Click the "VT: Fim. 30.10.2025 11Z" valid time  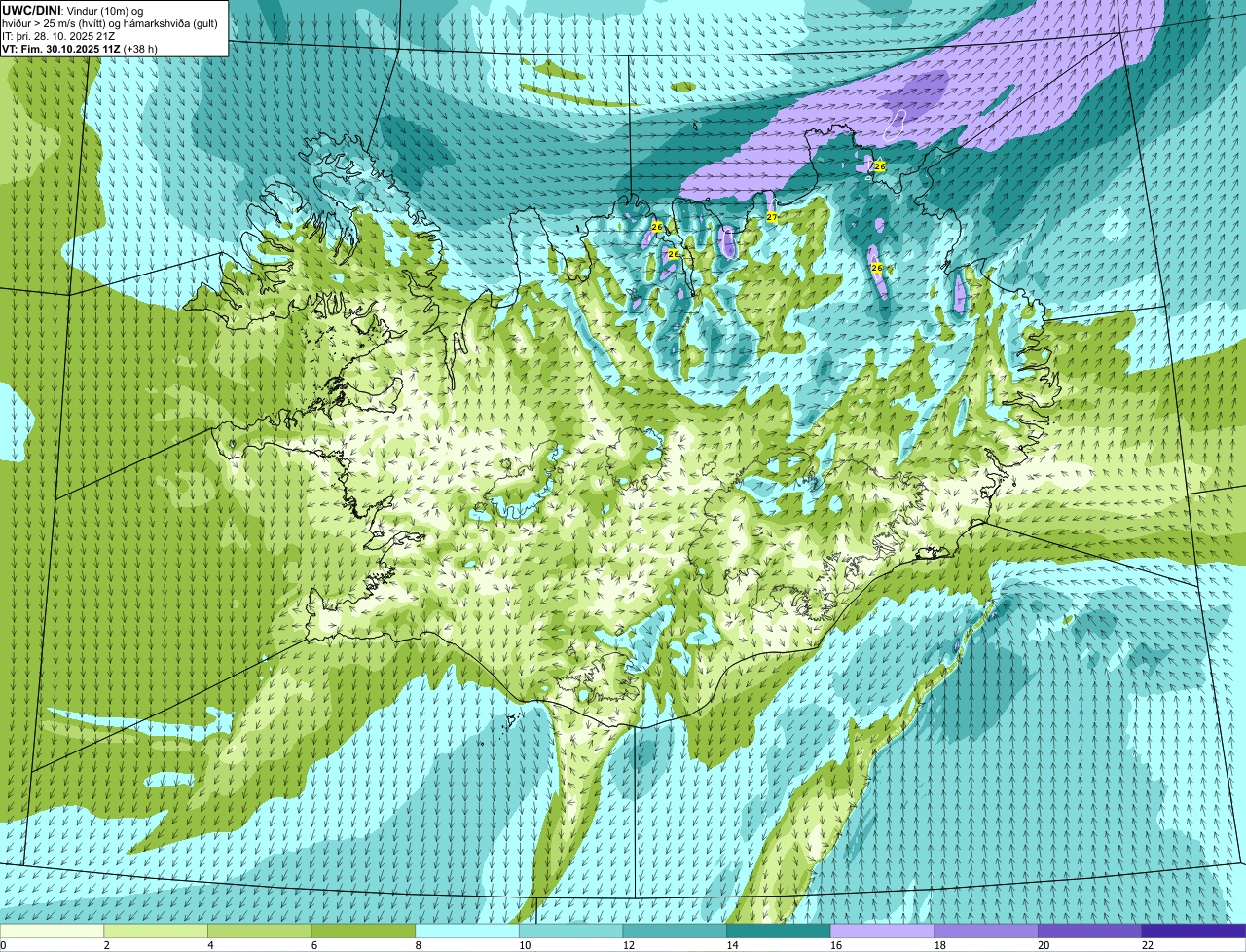(61, 49)
